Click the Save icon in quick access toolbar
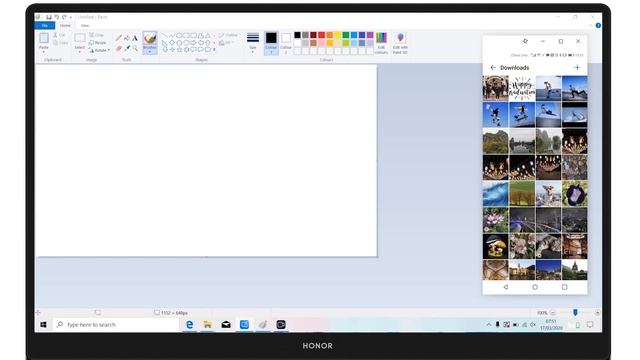The height and width of the screenshot is (360, 640). pos(49,17)
